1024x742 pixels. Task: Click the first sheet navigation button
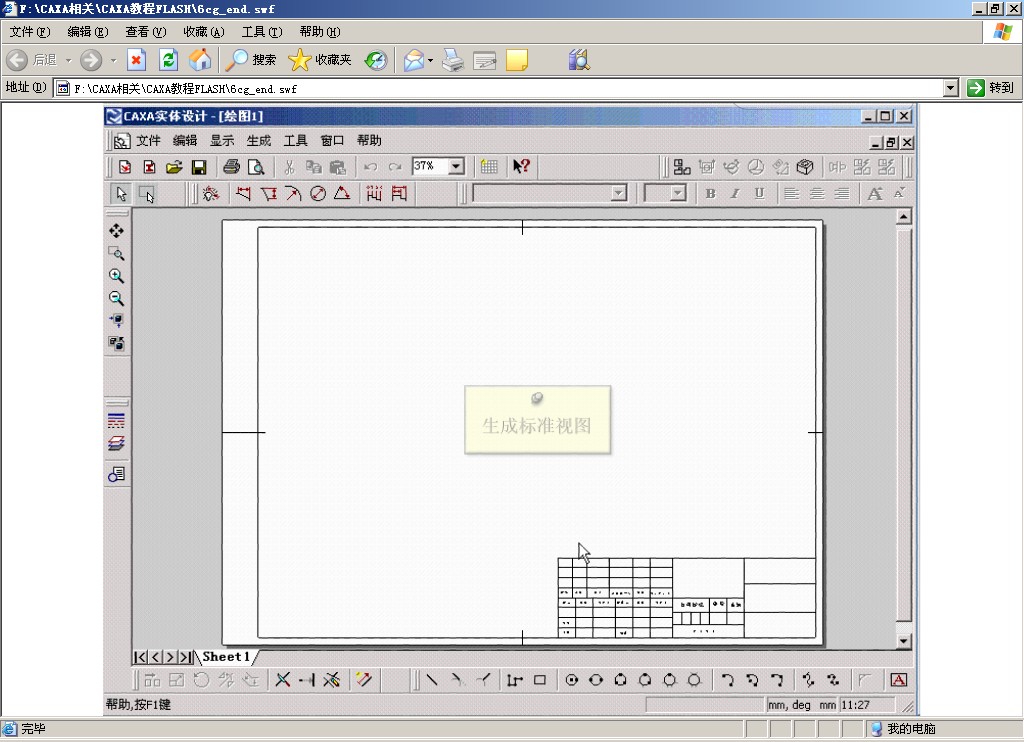(x=140, y=657)
